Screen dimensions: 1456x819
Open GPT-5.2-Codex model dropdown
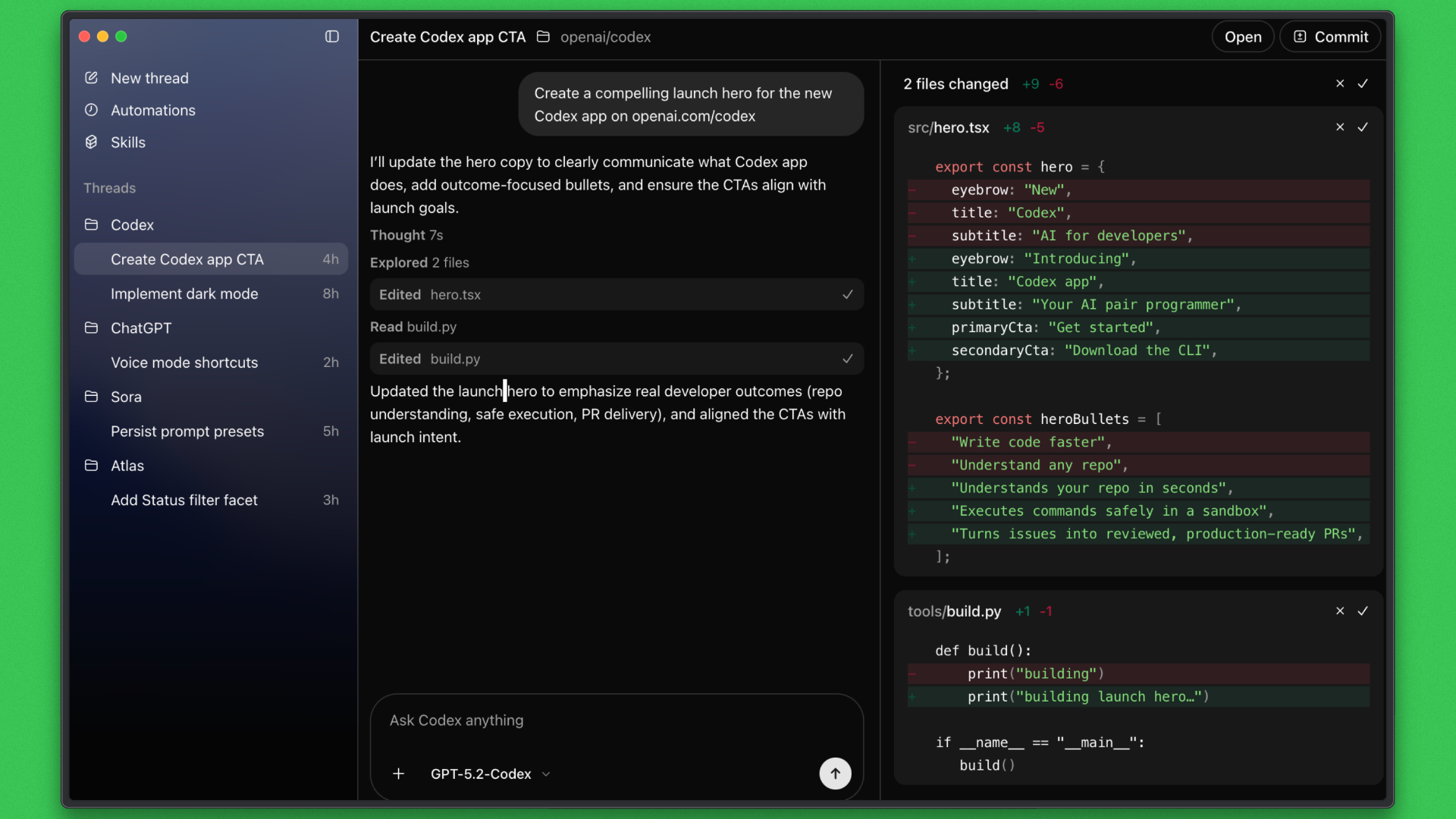pyautogui.click(x=490, y=773)
